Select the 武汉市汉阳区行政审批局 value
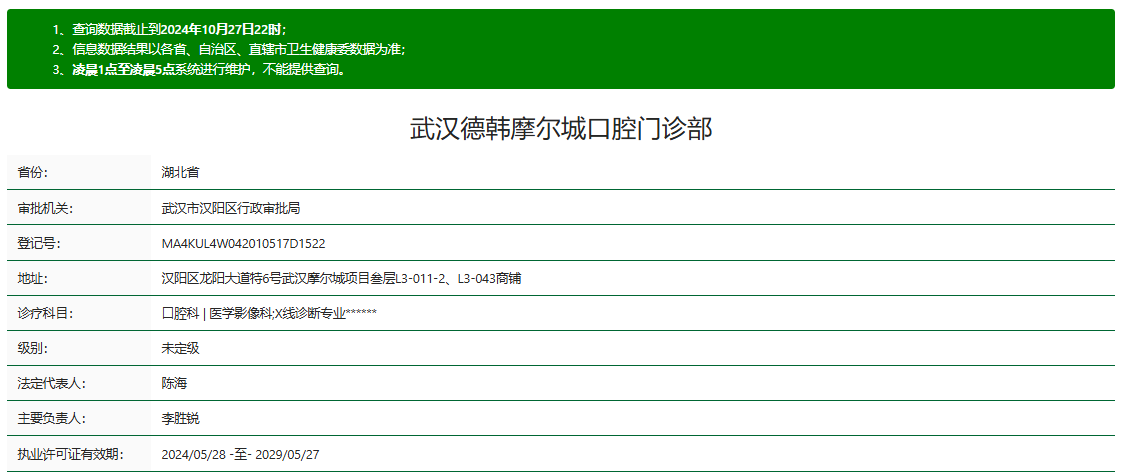The width and height of the screenshot is (1124, 476). [x=231, y=208]
